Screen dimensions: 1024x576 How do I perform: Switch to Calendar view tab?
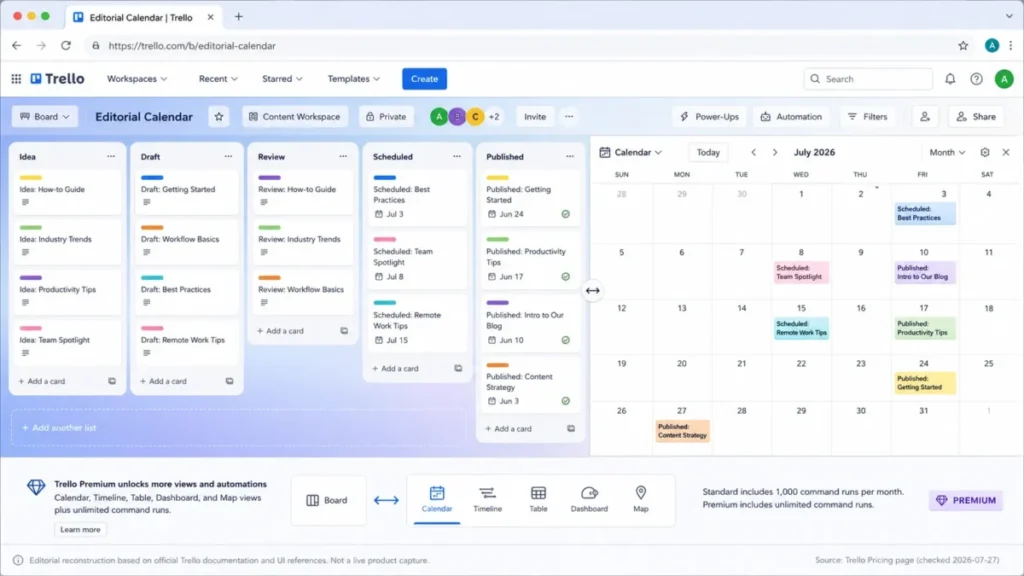tap(437, 499)
